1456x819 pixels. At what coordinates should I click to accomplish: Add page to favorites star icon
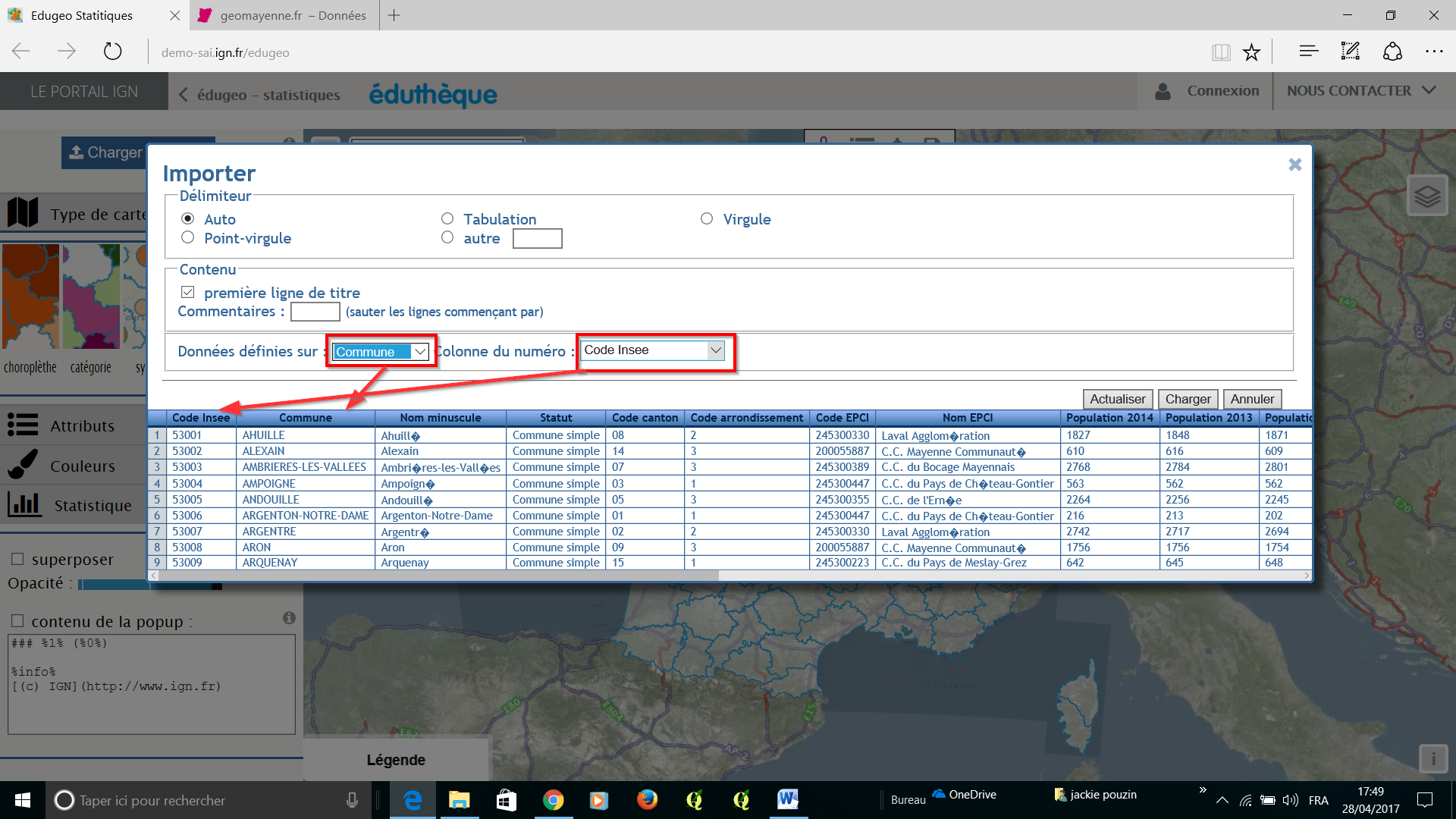tap(1251, 52)
